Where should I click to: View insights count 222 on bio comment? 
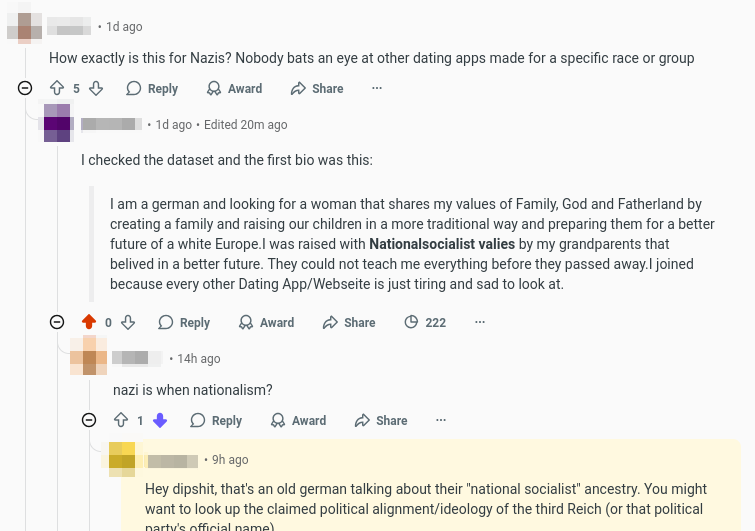tap(425, 323)
